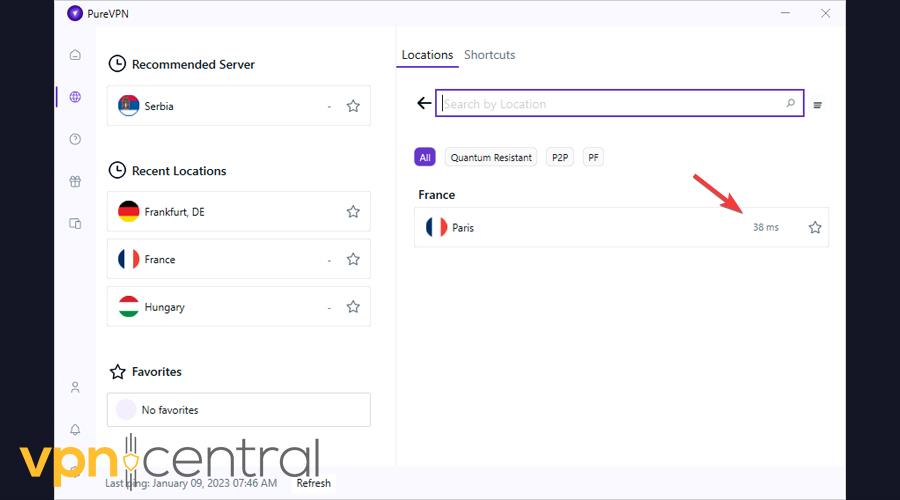The width and height of the screenshot is (900, 500).
Task: Favorite Paris with its star icon
Action: [815, 227]
